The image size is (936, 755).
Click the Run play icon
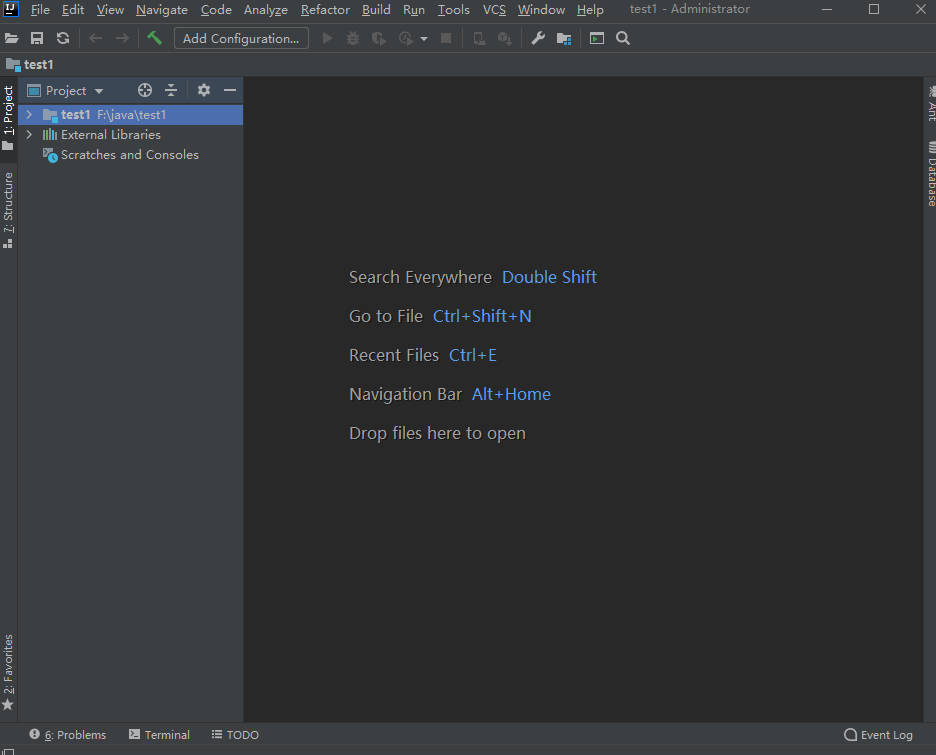327,39
